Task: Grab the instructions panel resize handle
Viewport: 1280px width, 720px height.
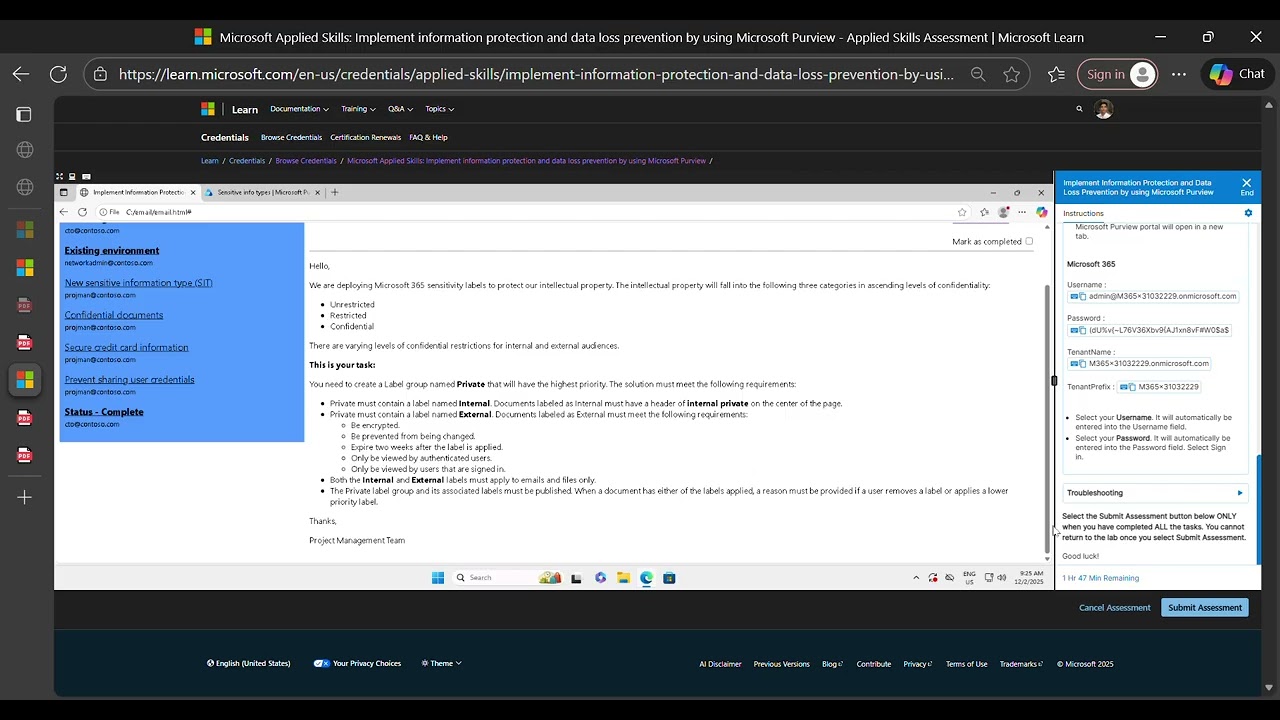Action: coord(1054,380)
